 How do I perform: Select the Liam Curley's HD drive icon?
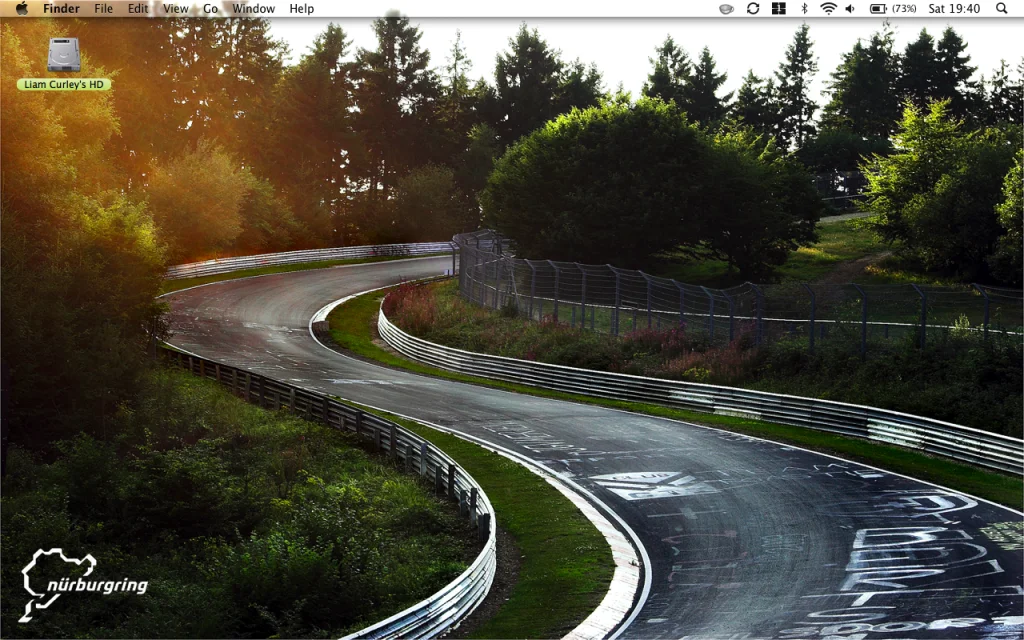coord(64,54)
